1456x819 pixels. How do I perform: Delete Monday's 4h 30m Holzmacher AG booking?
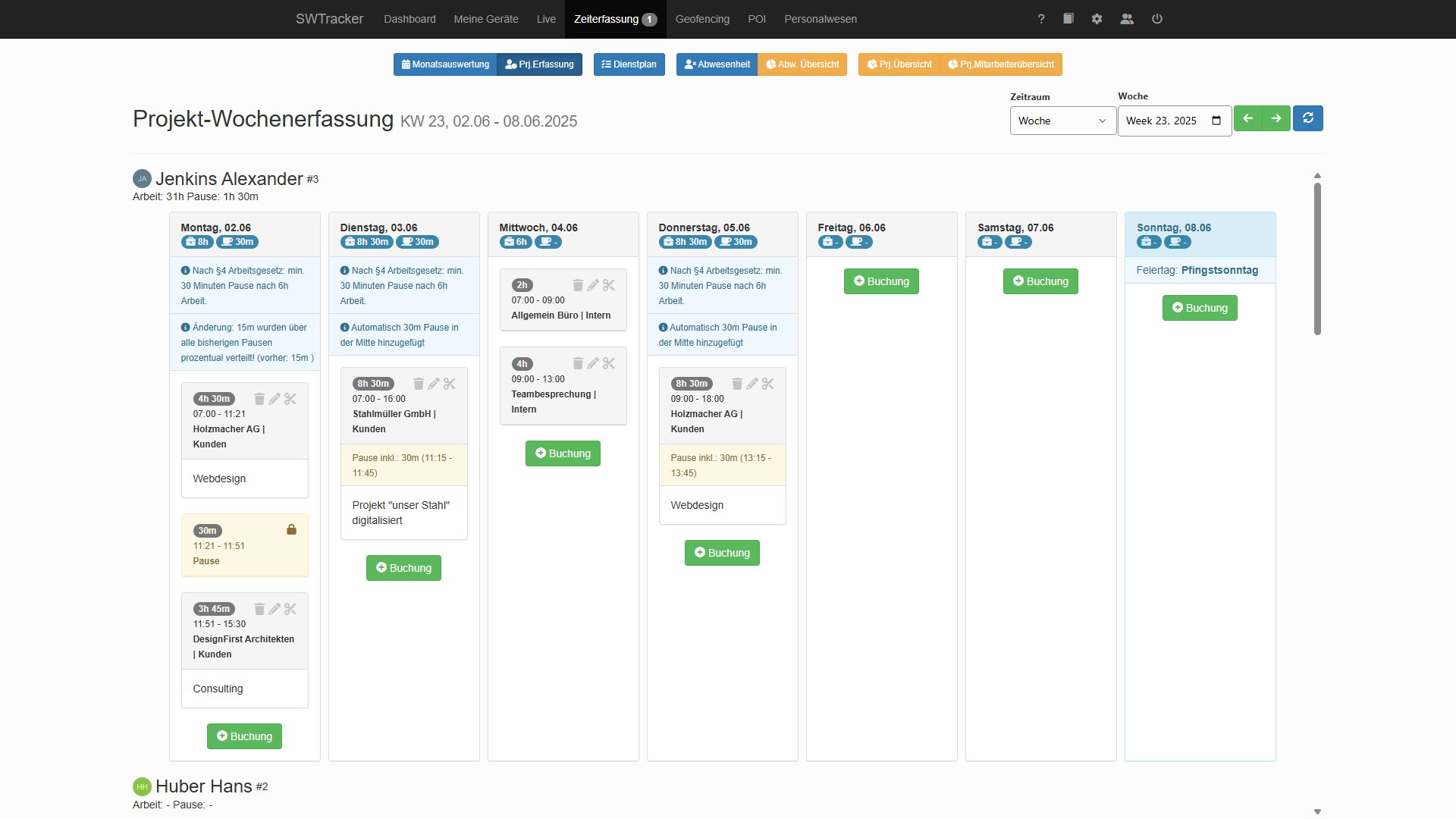[259, 399]
